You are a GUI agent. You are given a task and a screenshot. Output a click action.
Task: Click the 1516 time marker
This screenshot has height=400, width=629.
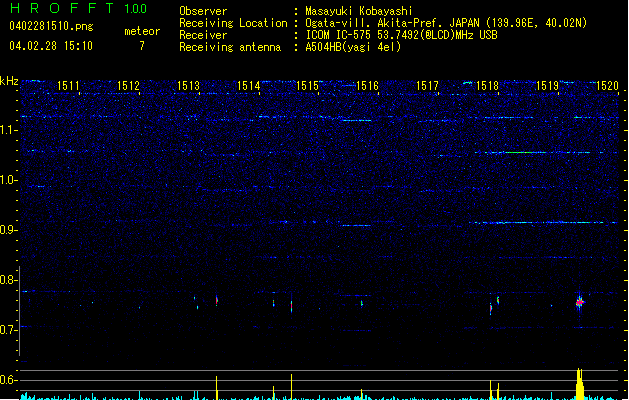click(367, 86)
